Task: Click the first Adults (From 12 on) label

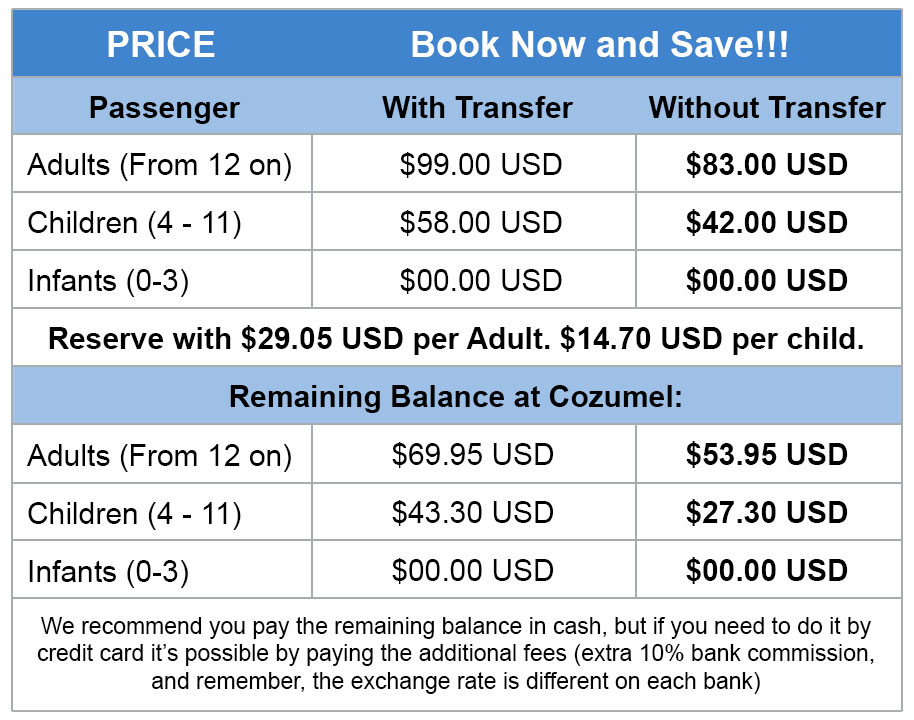Action: [x=160, y=165]
